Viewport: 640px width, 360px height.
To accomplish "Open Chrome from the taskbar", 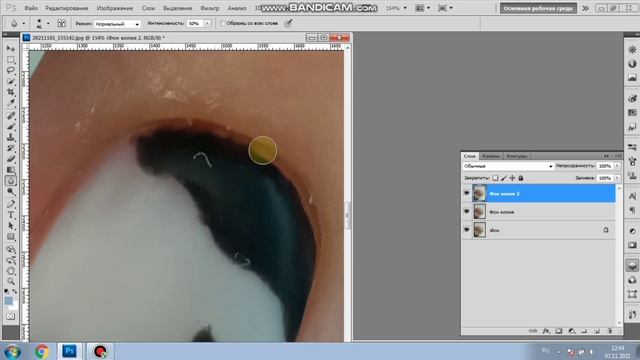I will click(42, 351).
